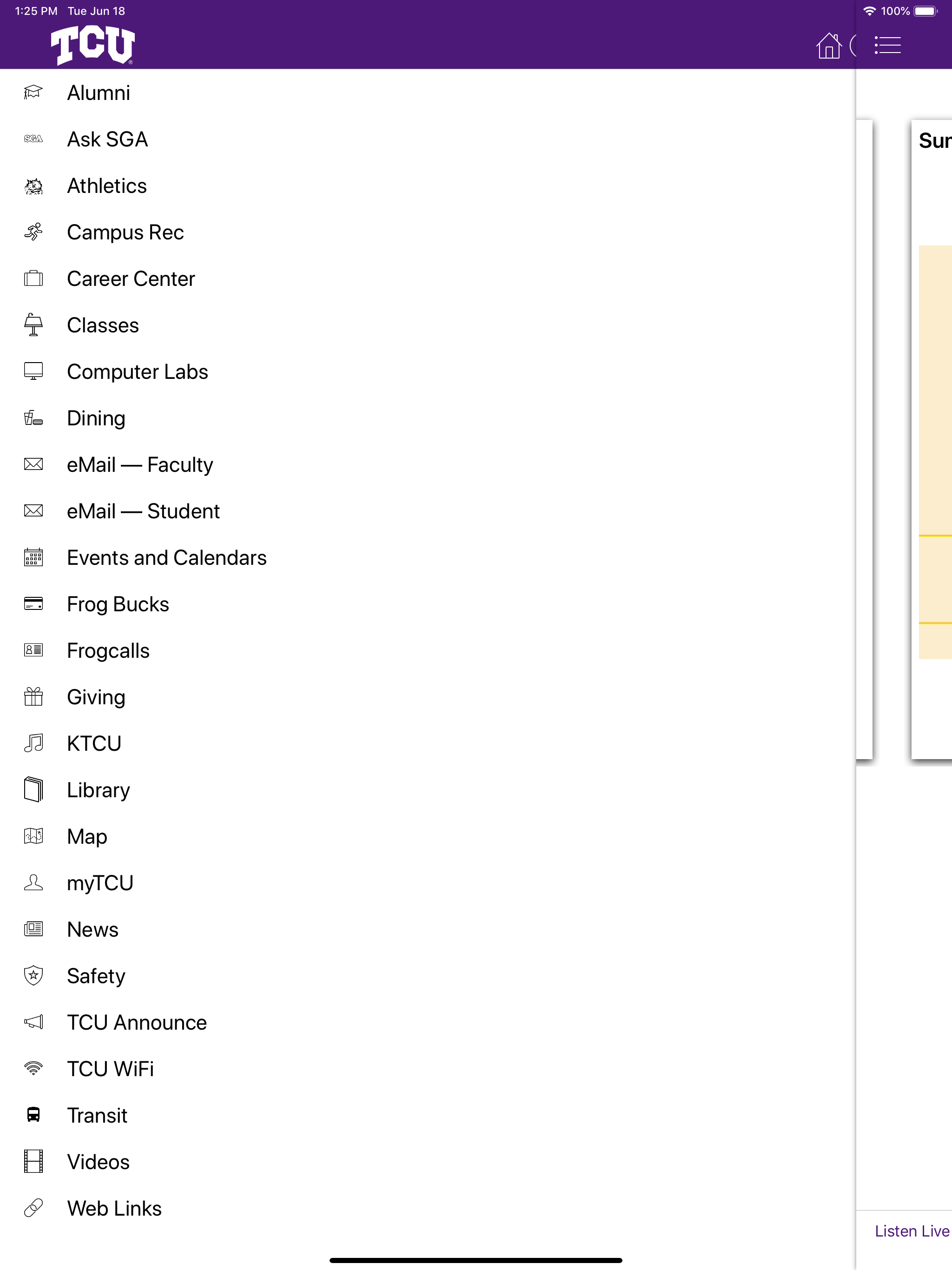Viewport: 952px width, 1270px height.
Task: Select the Frog Bucks card icon
Action: point(33,603)
